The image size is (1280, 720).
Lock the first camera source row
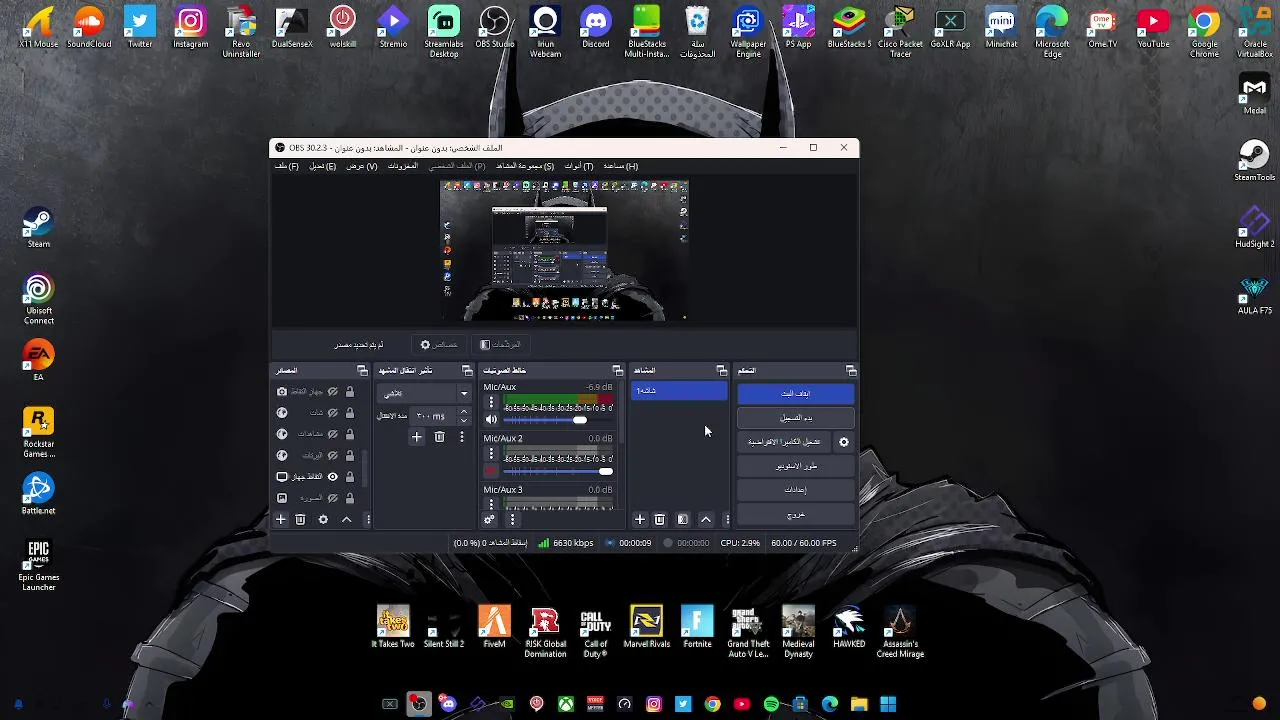349,392
